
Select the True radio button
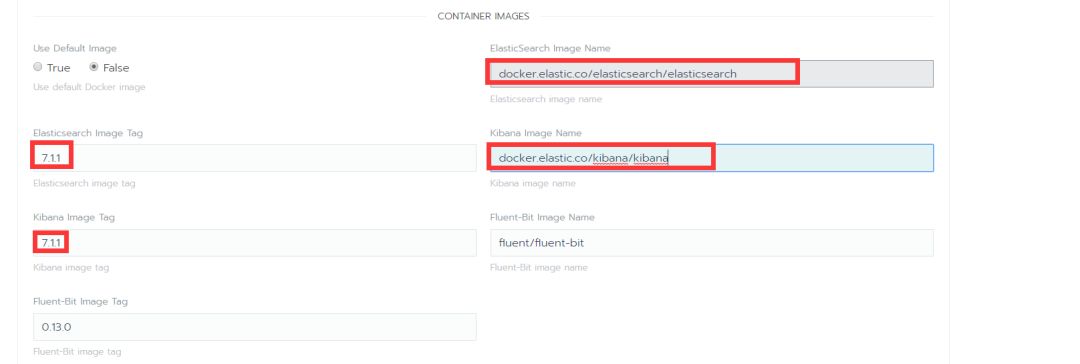(x=38, y=68)
